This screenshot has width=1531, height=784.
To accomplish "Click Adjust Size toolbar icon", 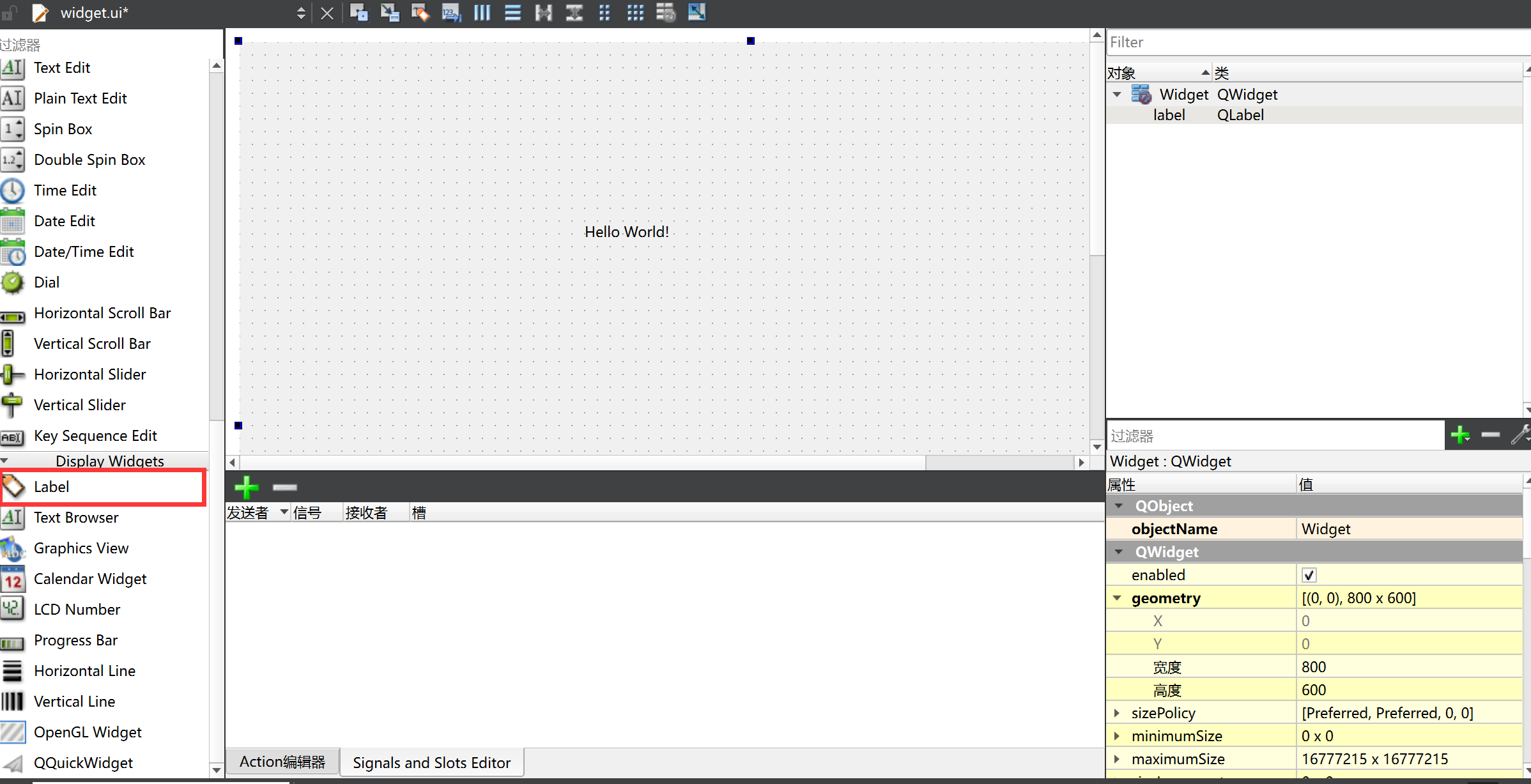I will pyautogui.click(x=696, y=13).
